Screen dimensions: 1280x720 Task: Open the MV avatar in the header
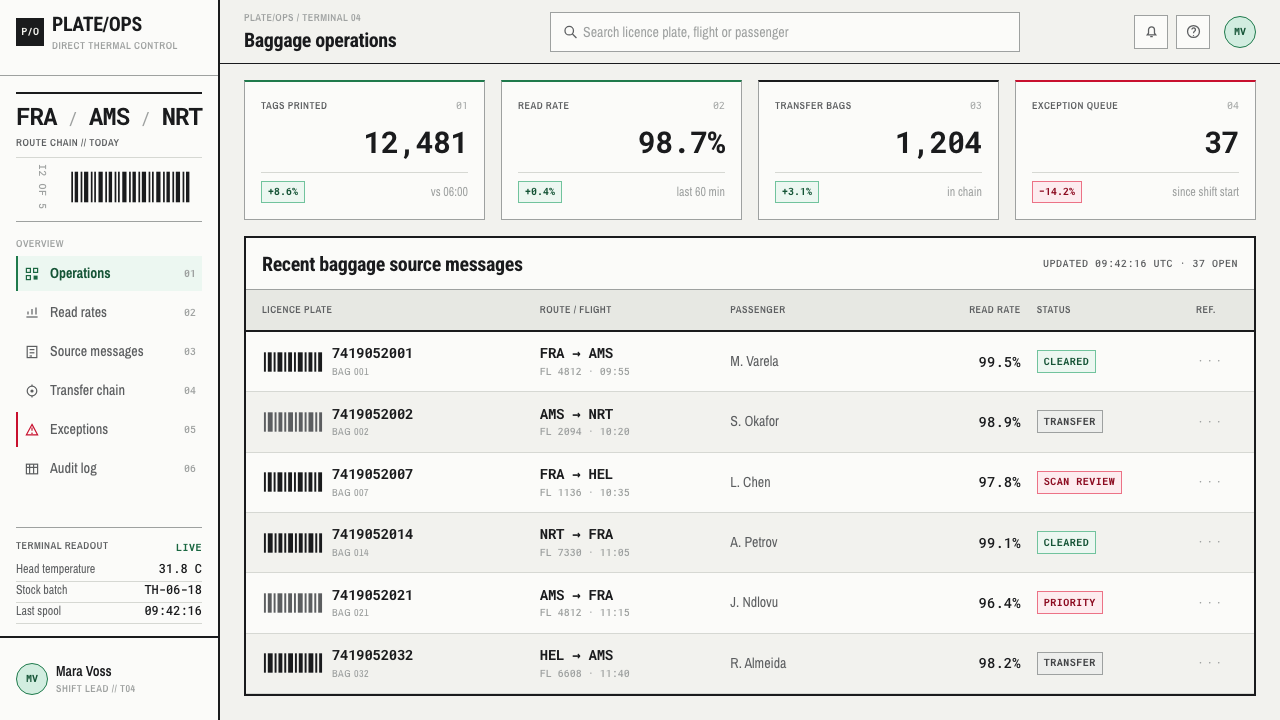click(x=1240, y=32)
